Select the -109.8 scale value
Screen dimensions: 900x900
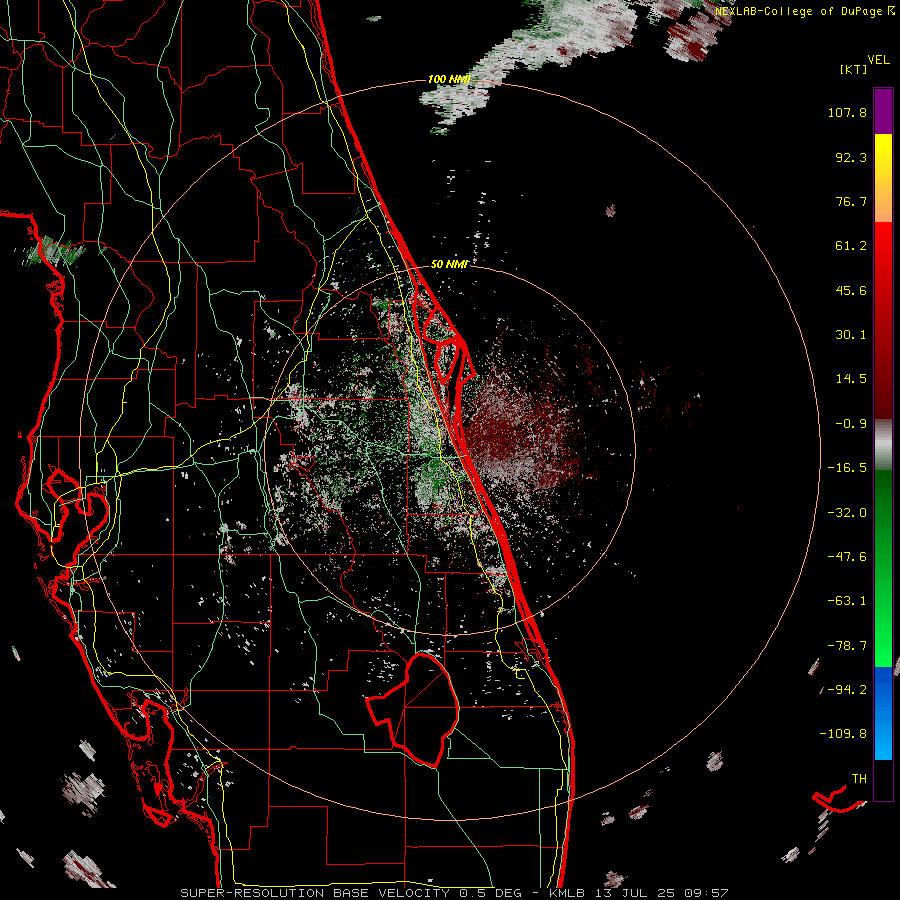click(x=843, y=734)
